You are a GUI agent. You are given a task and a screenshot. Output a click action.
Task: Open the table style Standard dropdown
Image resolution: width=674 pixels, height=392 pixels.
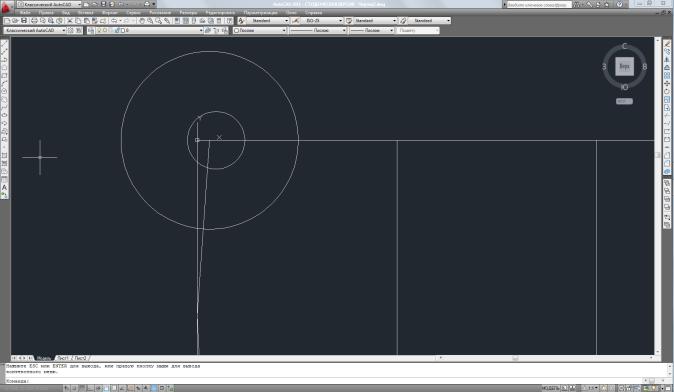click(x=374, y=21)
